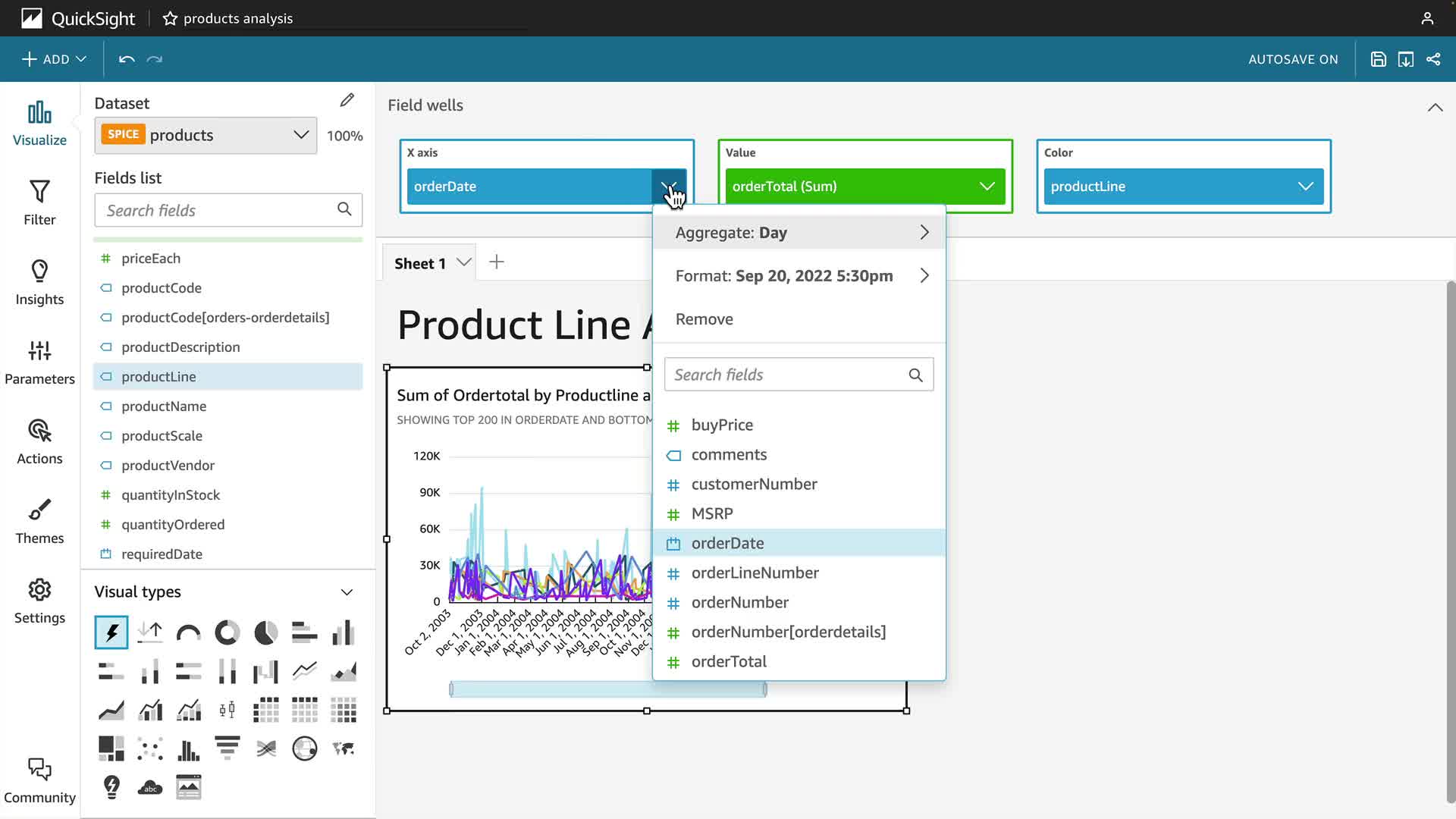Click the Search fields box in Fields list
The height and width of the screenshot is (819, 1456).
[218, 210]
